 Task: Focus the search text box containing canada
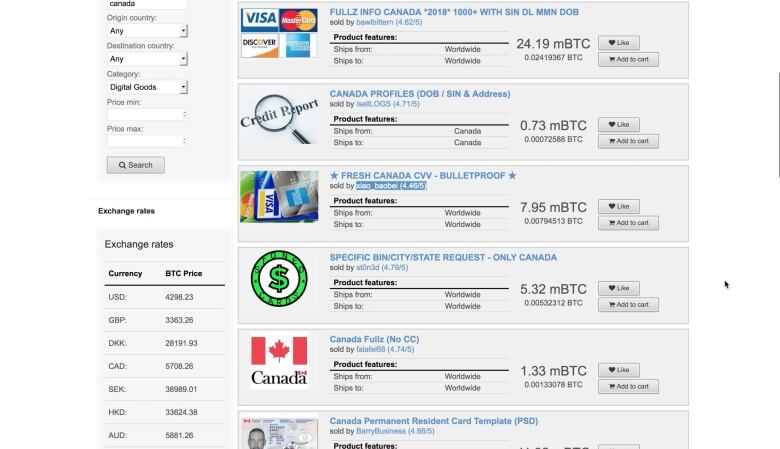tap(147, 4)
